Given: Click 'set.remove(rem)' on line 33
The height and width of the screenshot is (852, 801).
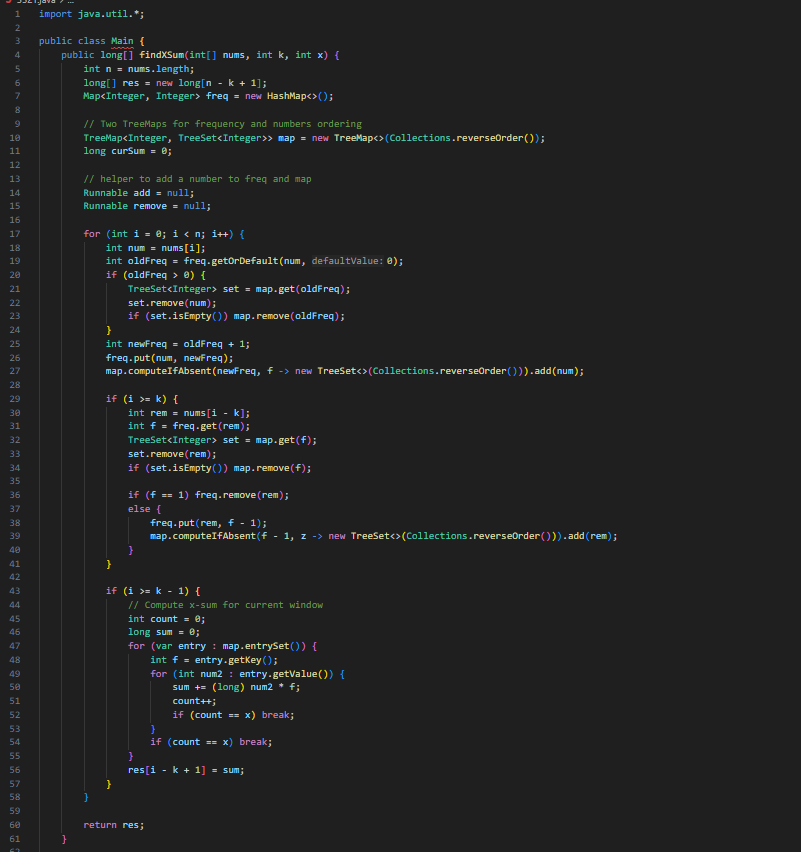Looking at the screenshot, I should [170, 454].
